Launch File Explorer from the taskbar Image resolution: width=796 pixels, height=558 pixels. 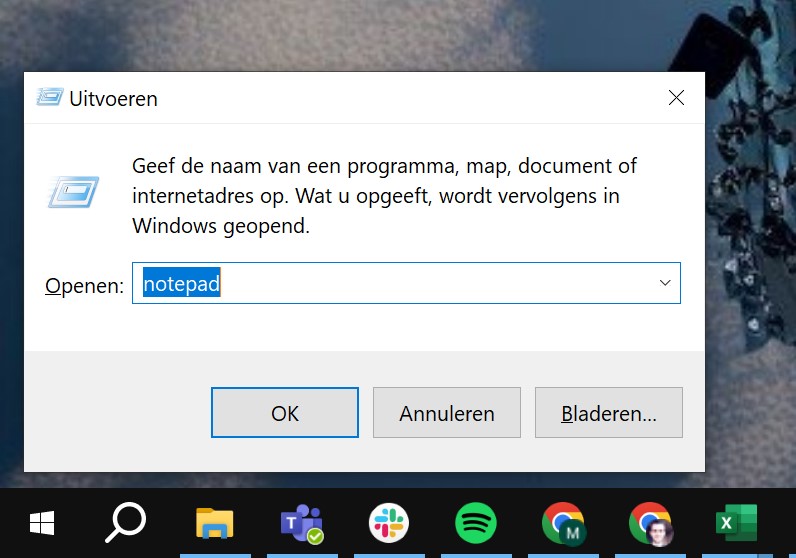[215, 523]
